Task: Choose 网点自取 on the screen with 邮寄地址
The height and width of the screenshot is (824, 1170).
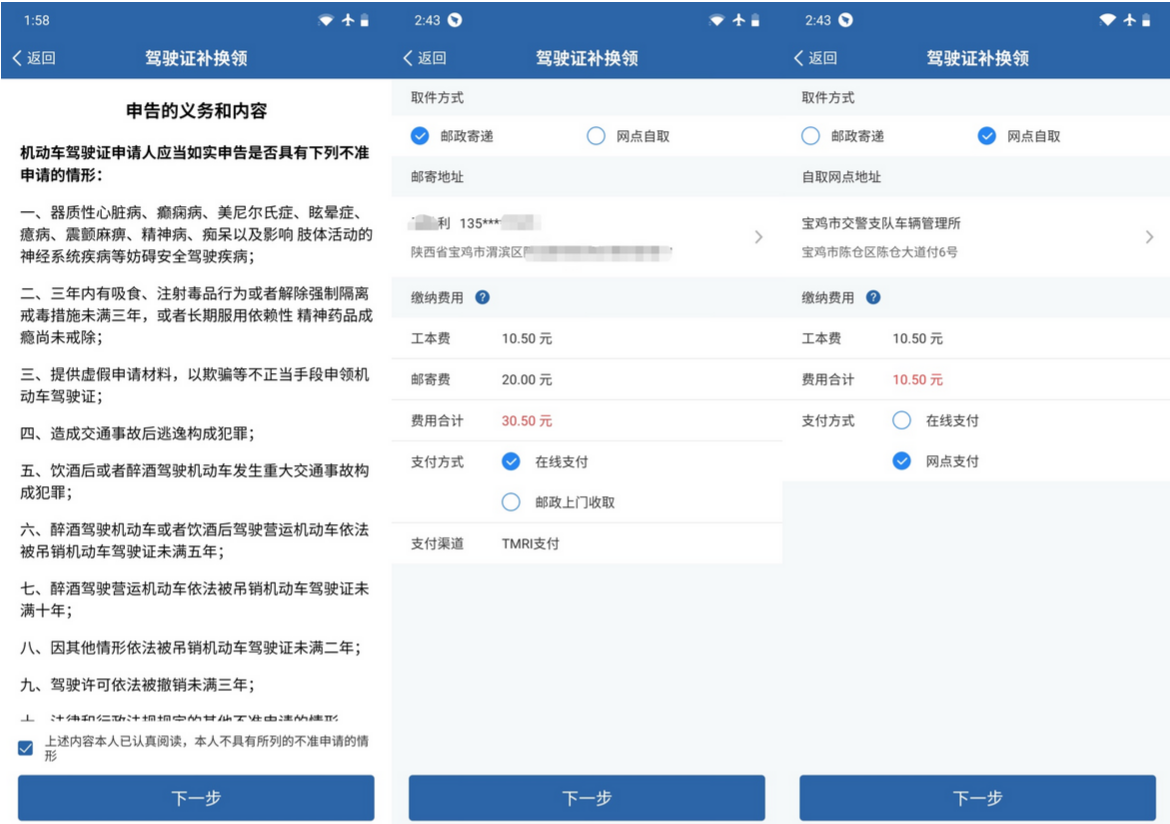Action: pos(596,136)
